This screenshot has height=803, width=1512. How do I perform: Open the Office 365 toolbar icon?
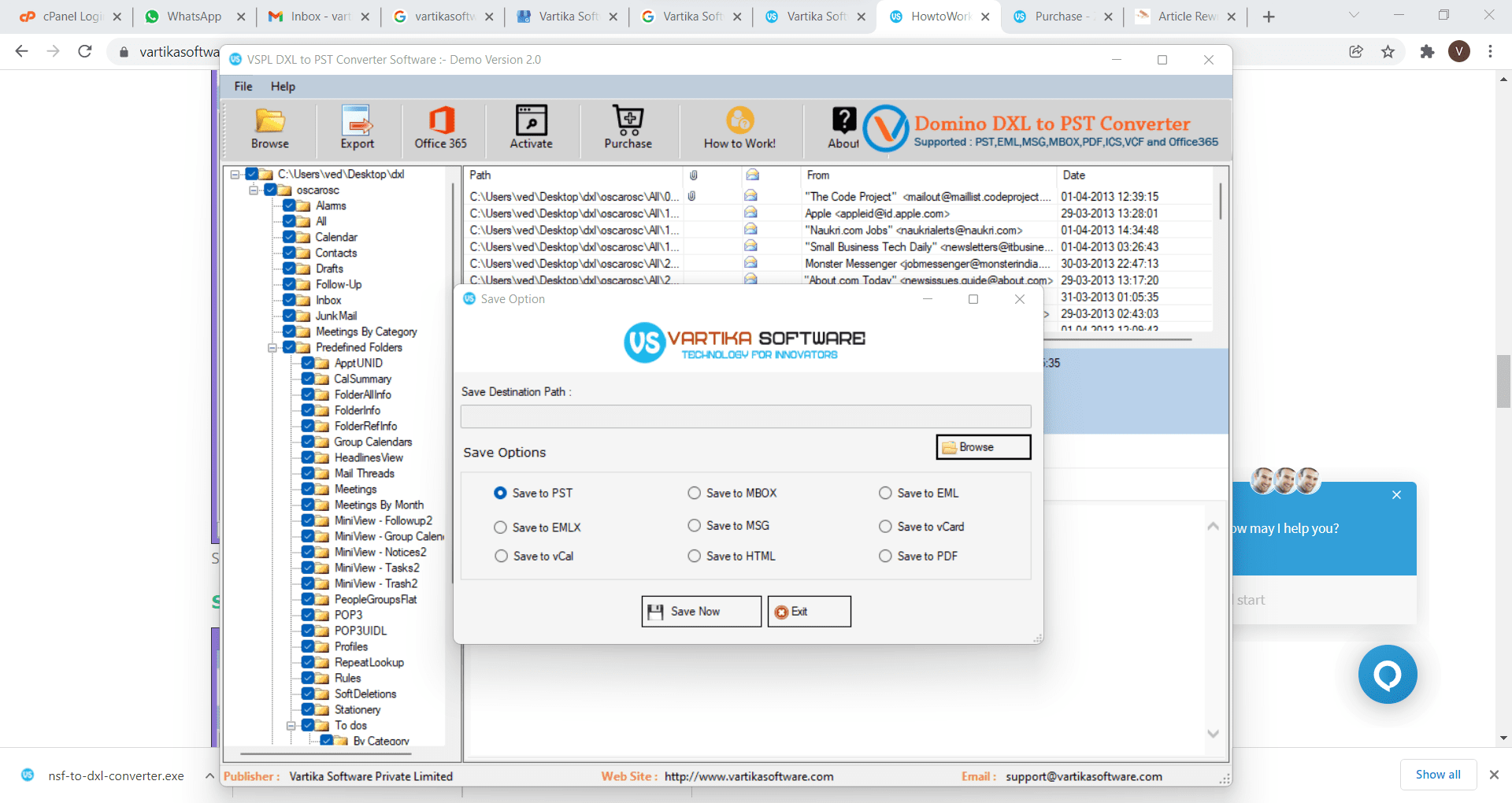pyautogui.click(x=441, y=120)
